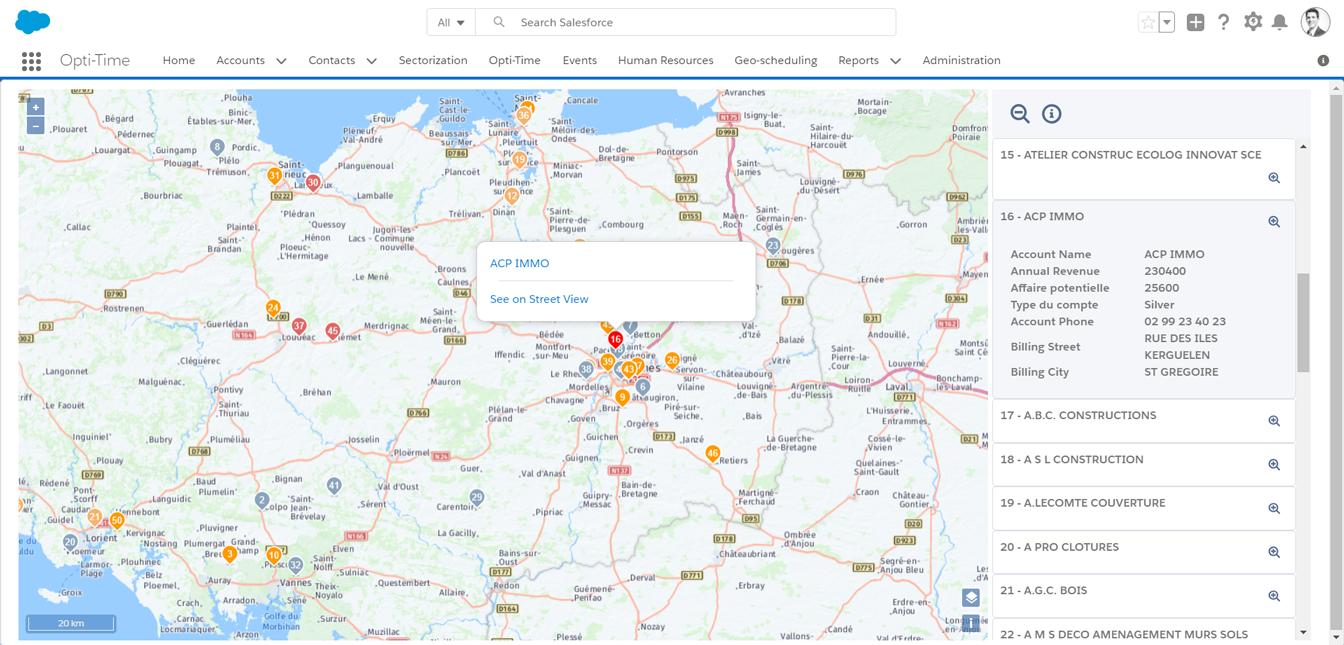
Task: Open the notifications bell
Action: [x=1279, y=22]
